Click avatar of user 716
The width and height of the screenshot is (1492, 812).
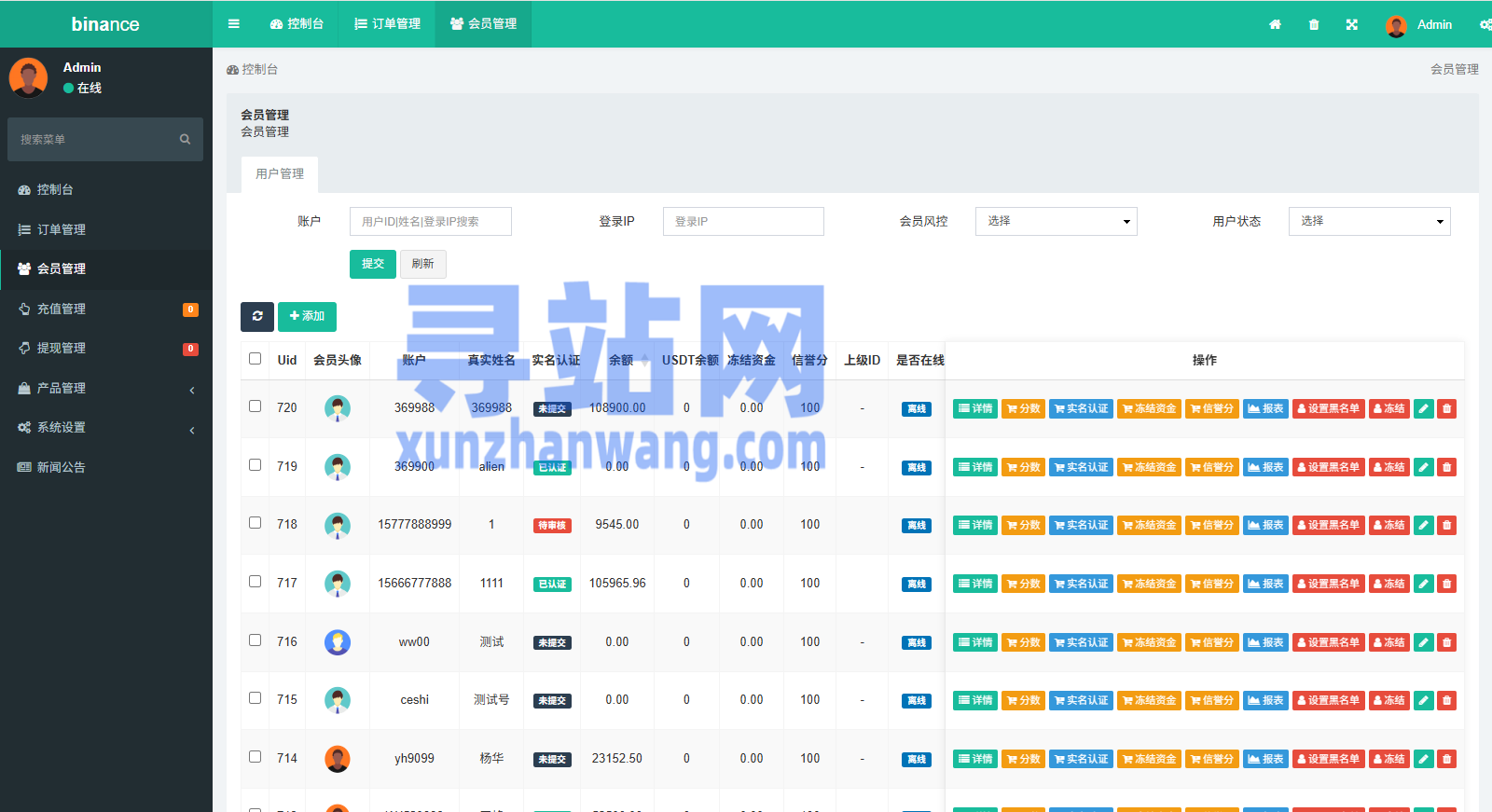click(338, 642)
